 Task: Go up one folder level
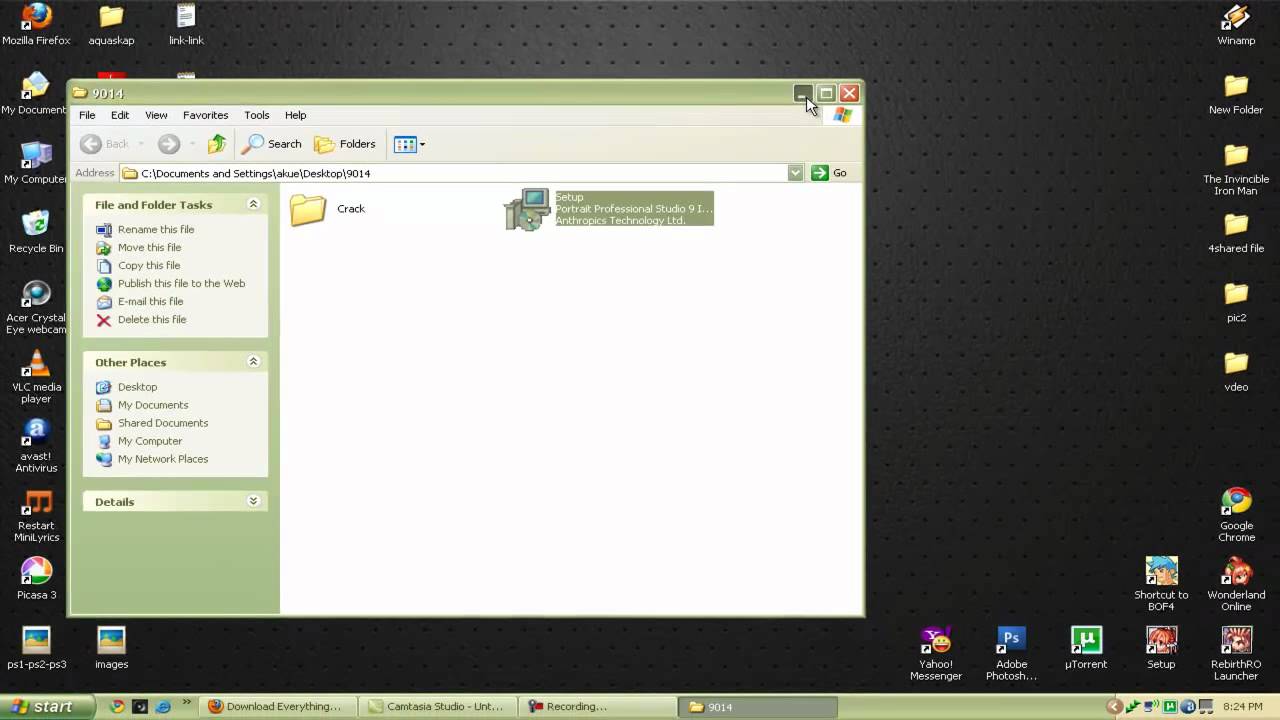tap(217, 144)
